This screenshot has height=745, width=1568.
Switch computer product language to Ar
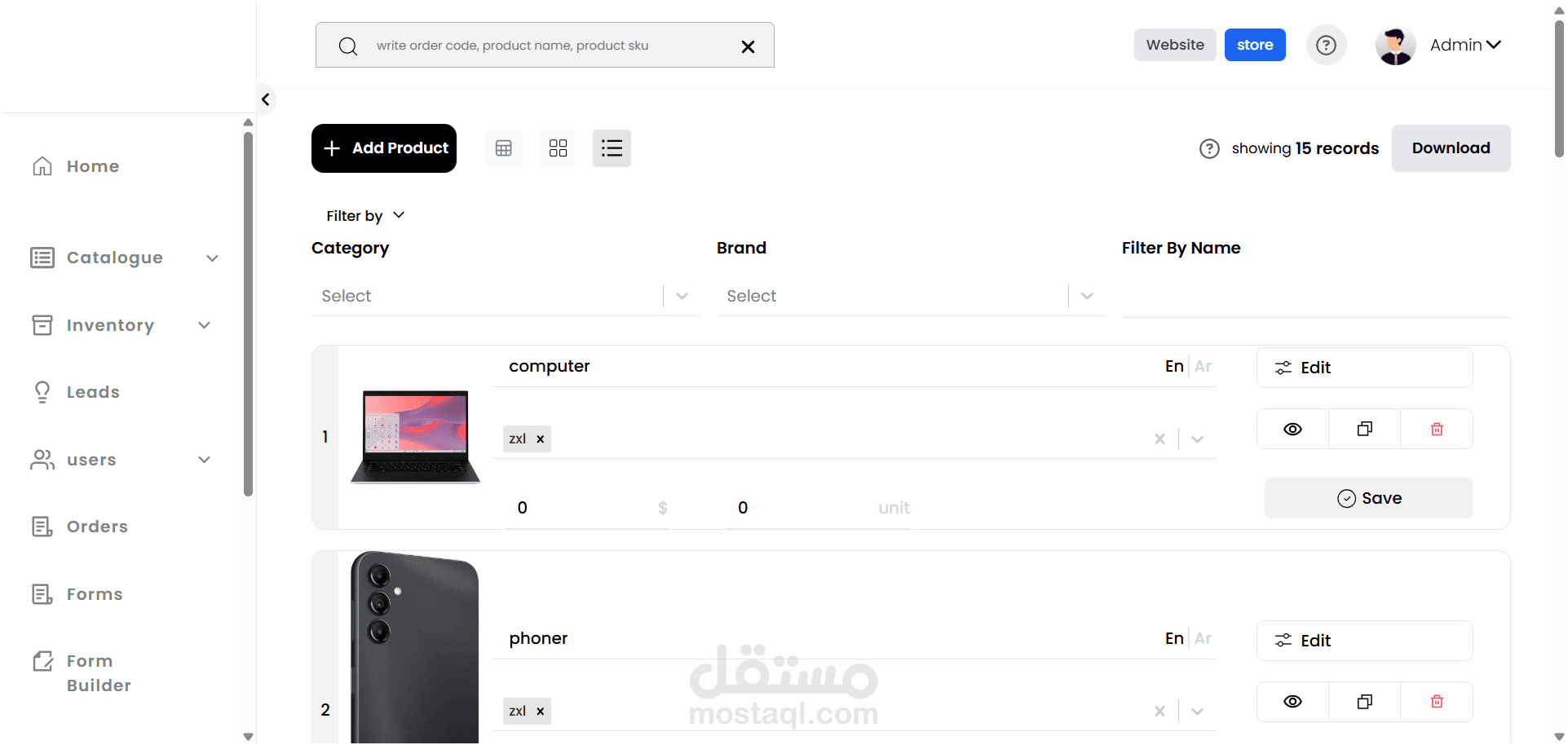click(1203, 366)
